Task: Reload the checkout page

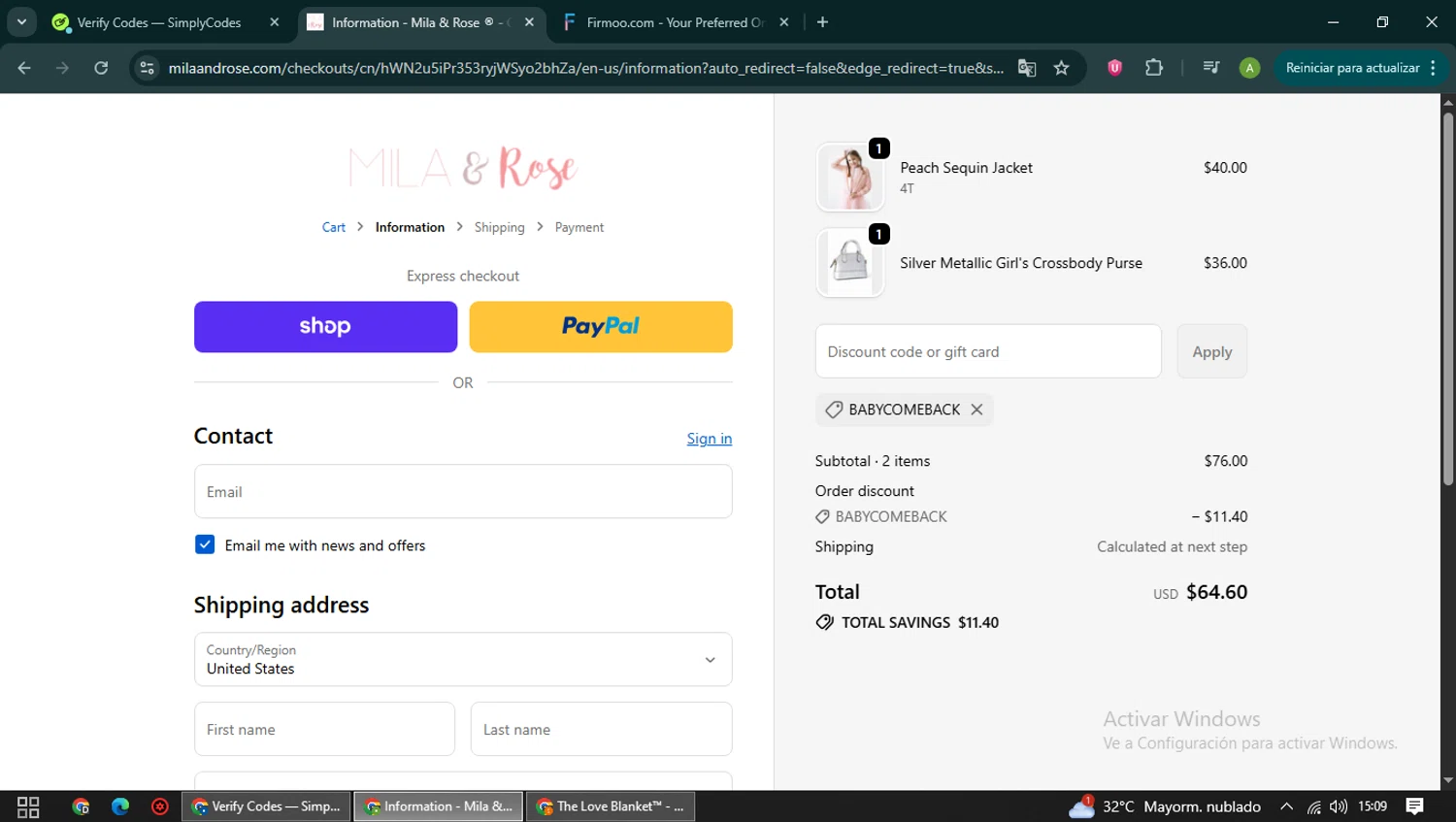Action: tap(101, 68)
